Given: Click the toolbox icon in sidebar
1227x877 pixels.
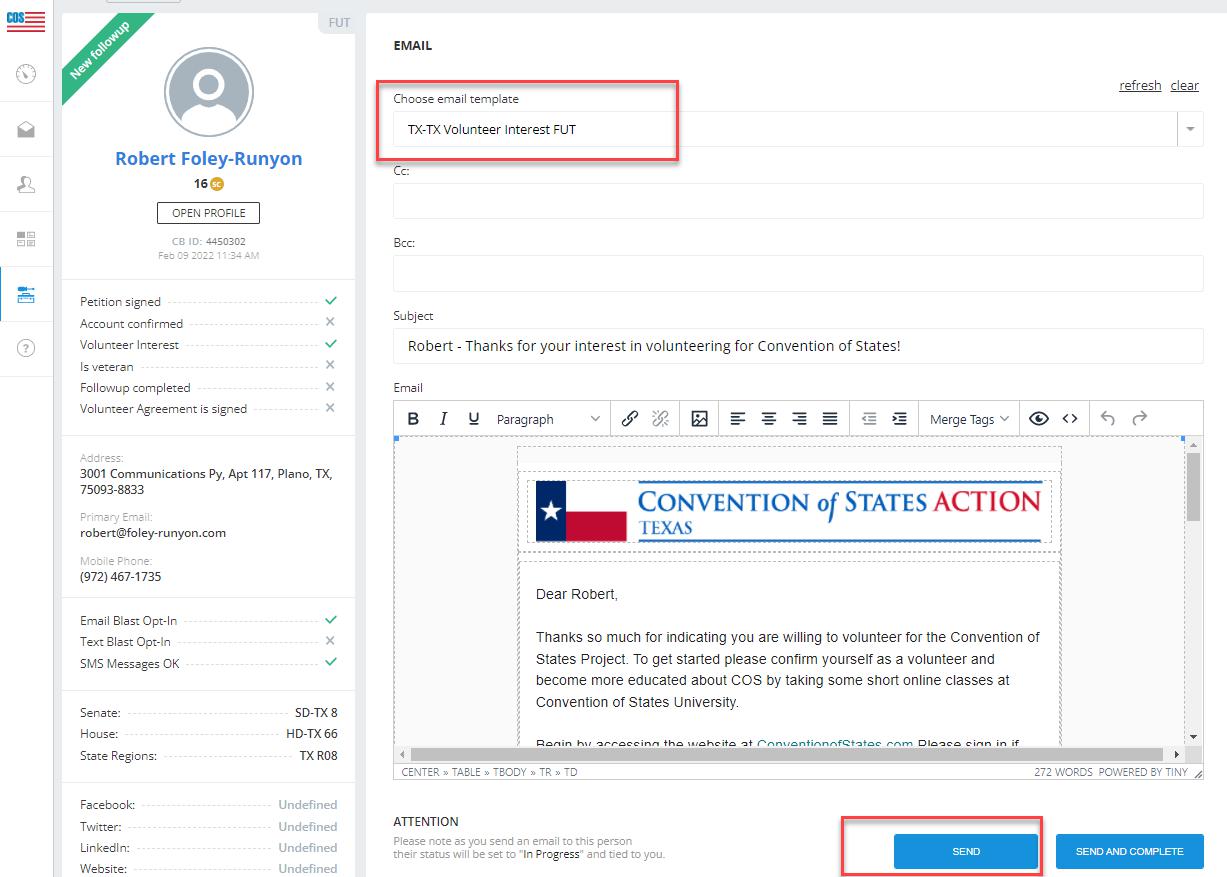Looking at the screenshot, I should click(x=27, y=293).
